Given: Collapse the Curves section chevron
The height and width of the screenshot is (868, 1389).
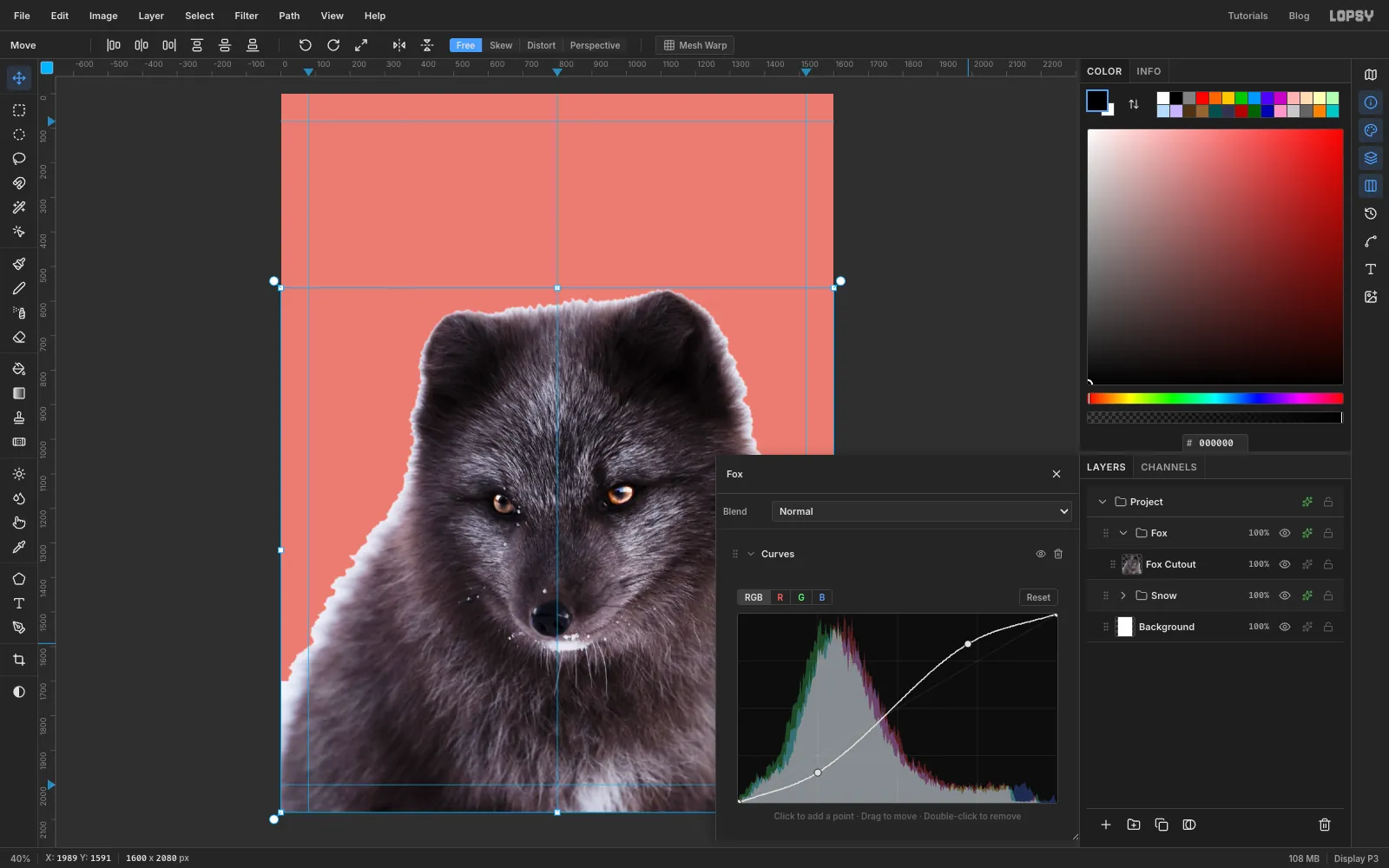Looking at the screenshot, I should (x=751, y=554).
